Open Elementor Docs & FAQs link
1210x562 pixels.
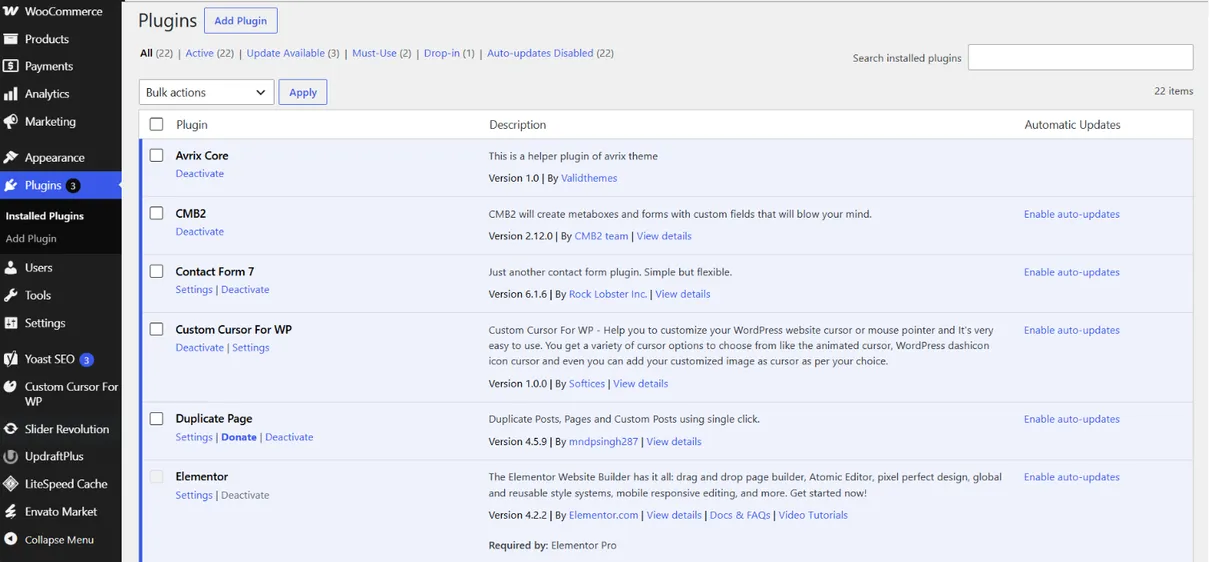click(x=740, y=516)
